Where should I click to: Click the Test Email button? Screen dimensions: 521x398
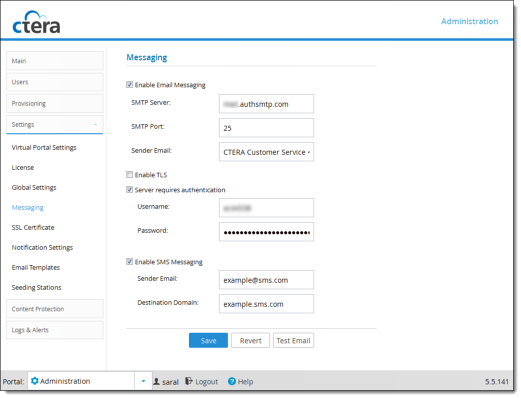293,340
